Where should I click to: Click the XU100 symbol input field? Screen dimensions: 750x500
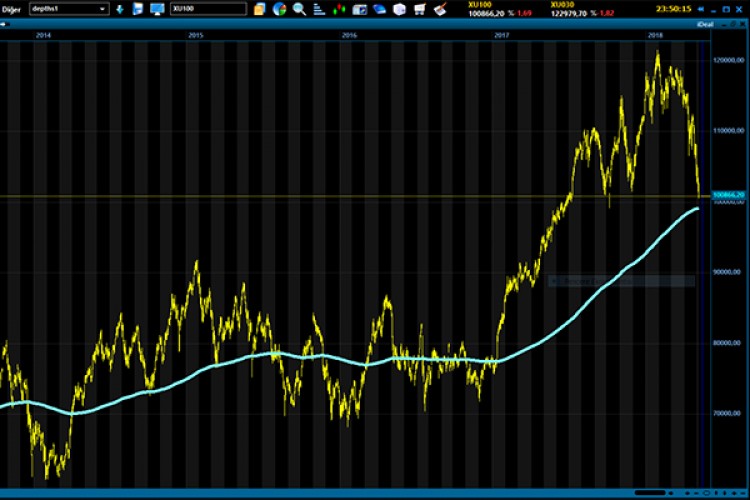[x=207, y=9]
